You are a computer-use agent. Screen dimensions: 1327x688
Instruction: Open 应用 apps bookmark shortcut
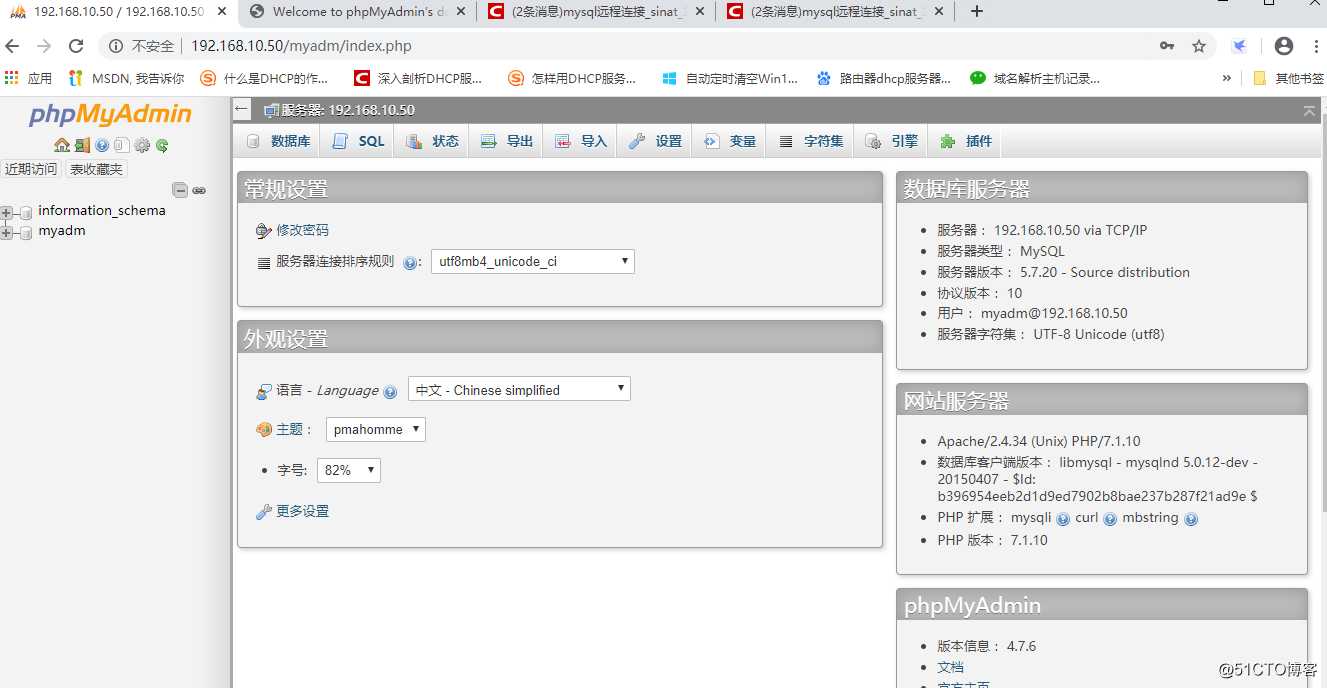(28, 78)
